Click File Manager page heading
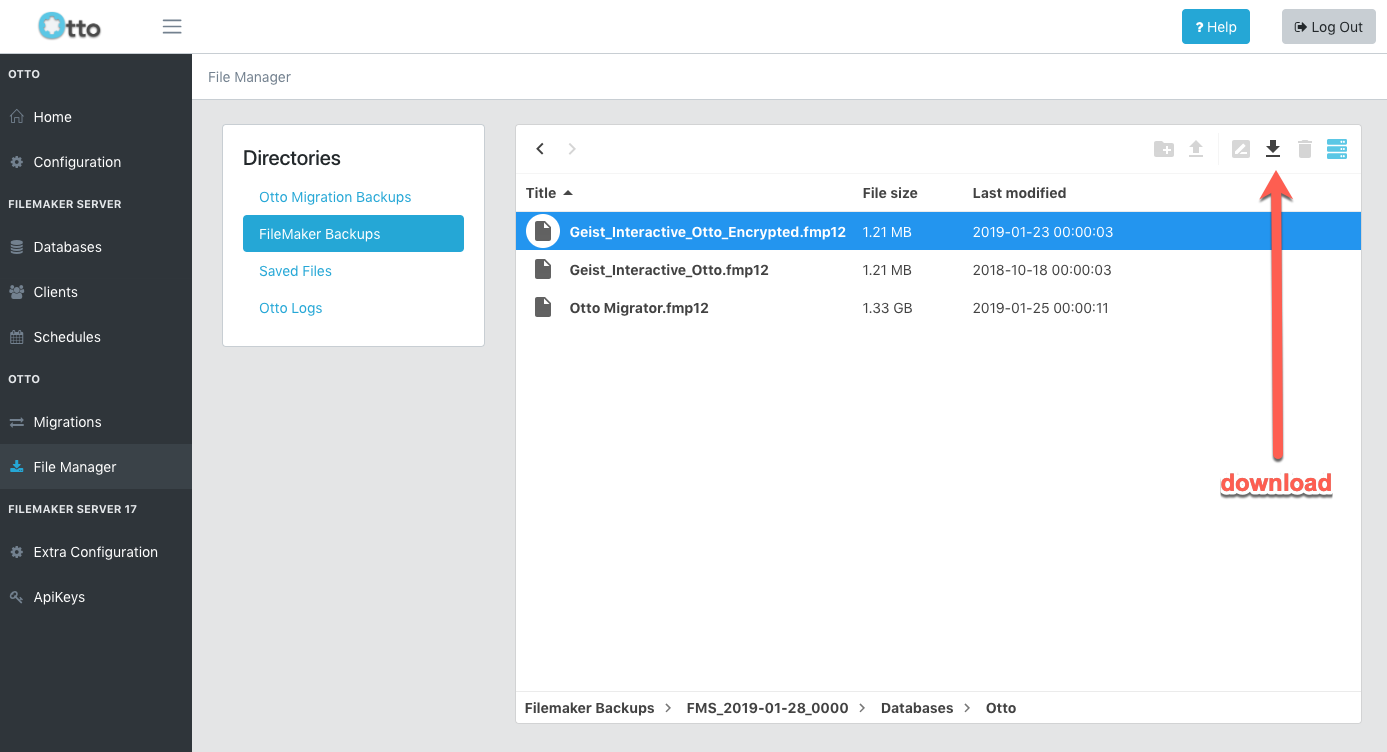The image size is (1387, 752). pyautogui.click(x=249, y=77)
